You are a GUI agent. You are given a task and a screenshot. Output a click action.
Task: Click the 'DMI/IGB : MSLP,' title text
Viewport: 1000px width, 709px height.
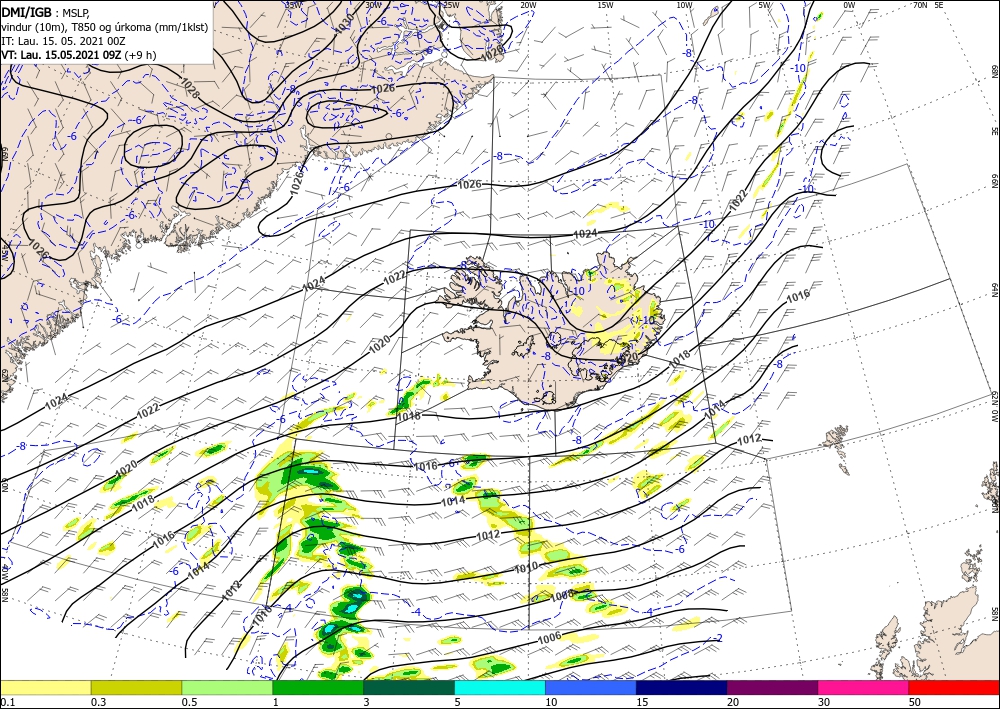pyautogui.click(x=45, y=11)
